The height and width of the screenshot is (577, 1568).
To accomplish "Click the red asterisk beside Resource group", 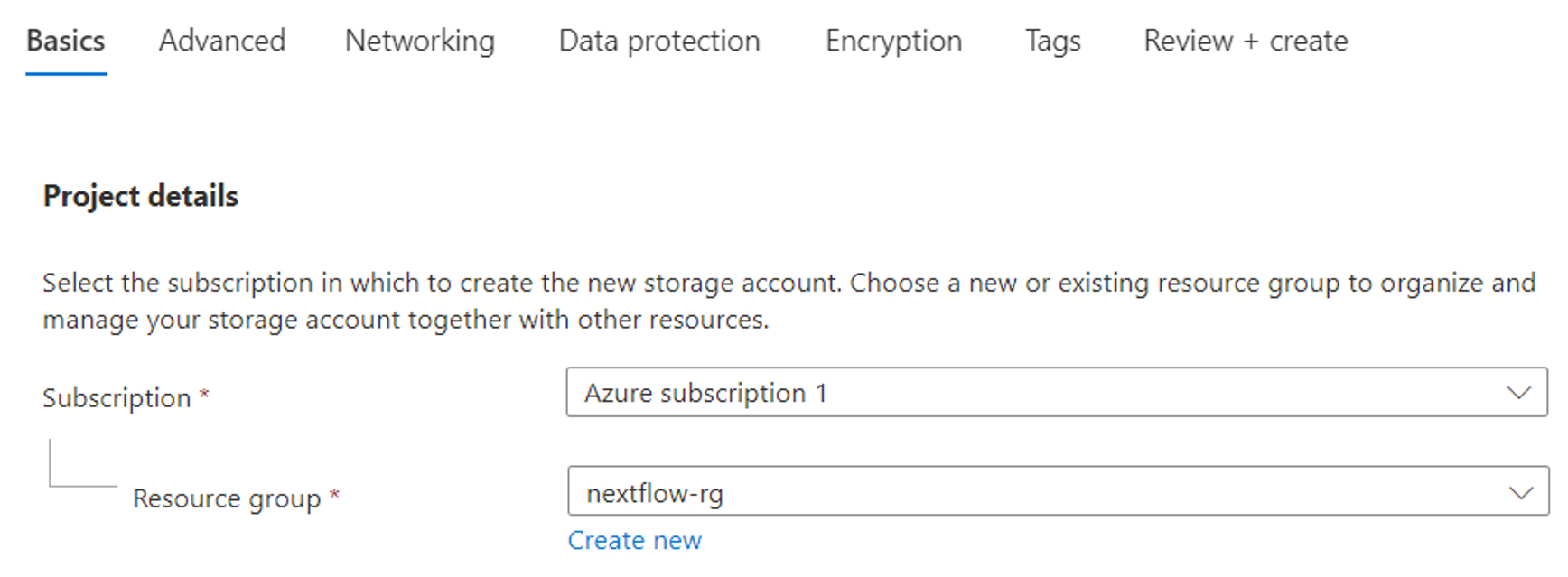I will pos(334,495).
